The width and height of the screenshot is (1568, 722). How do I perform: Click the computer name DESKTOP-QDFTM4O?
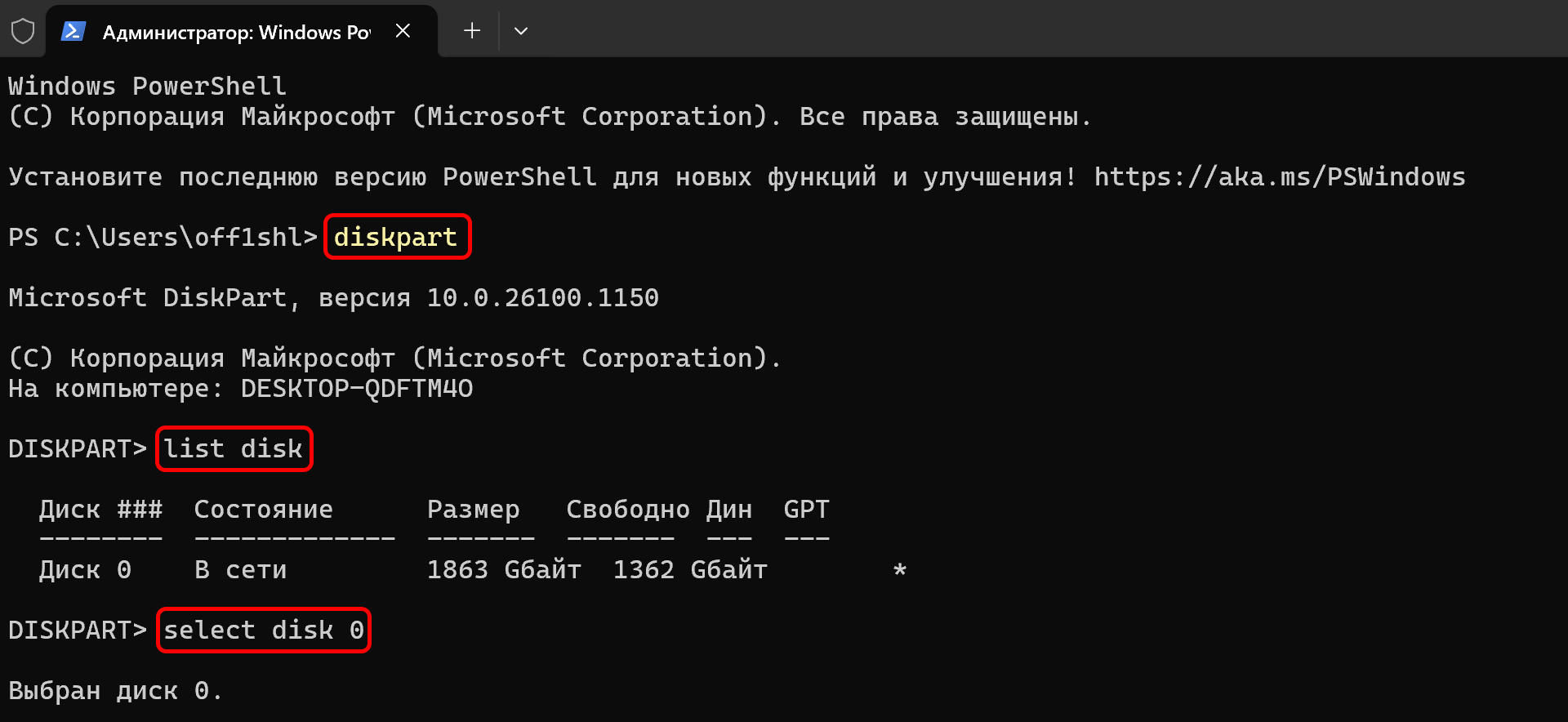(356, 388)
